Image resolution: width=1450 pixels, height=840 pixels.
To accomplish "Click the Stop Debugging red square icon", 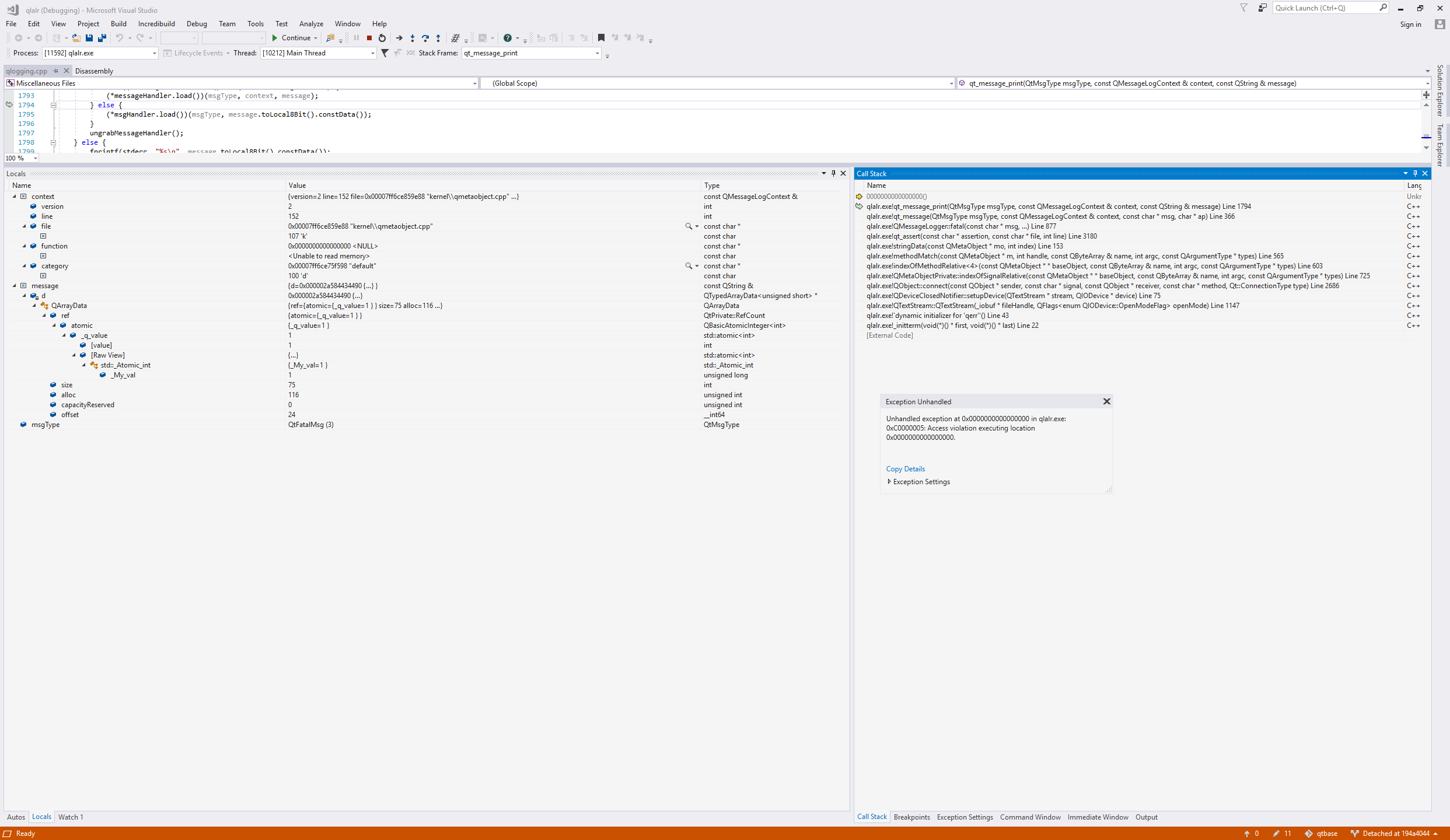I will tap(369, 38).
